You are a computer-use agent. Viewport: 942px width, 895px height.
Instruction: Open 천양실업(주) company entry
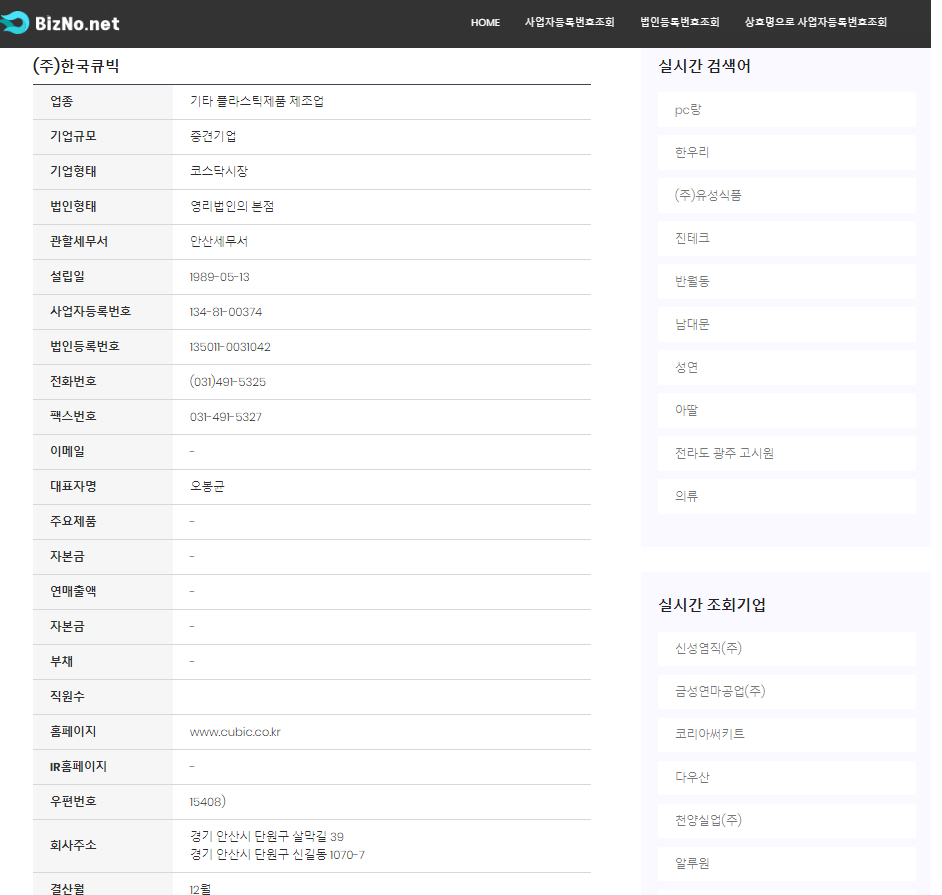[x=786, y=821]
